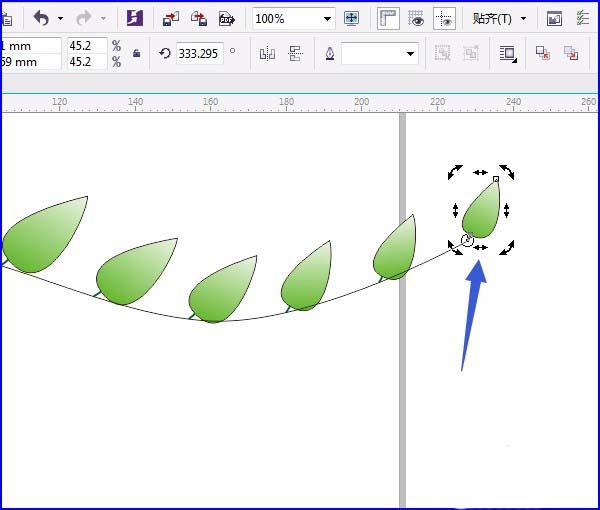Click the mirror vertically icon
This screenshot has height=510, width=600.
295,54
